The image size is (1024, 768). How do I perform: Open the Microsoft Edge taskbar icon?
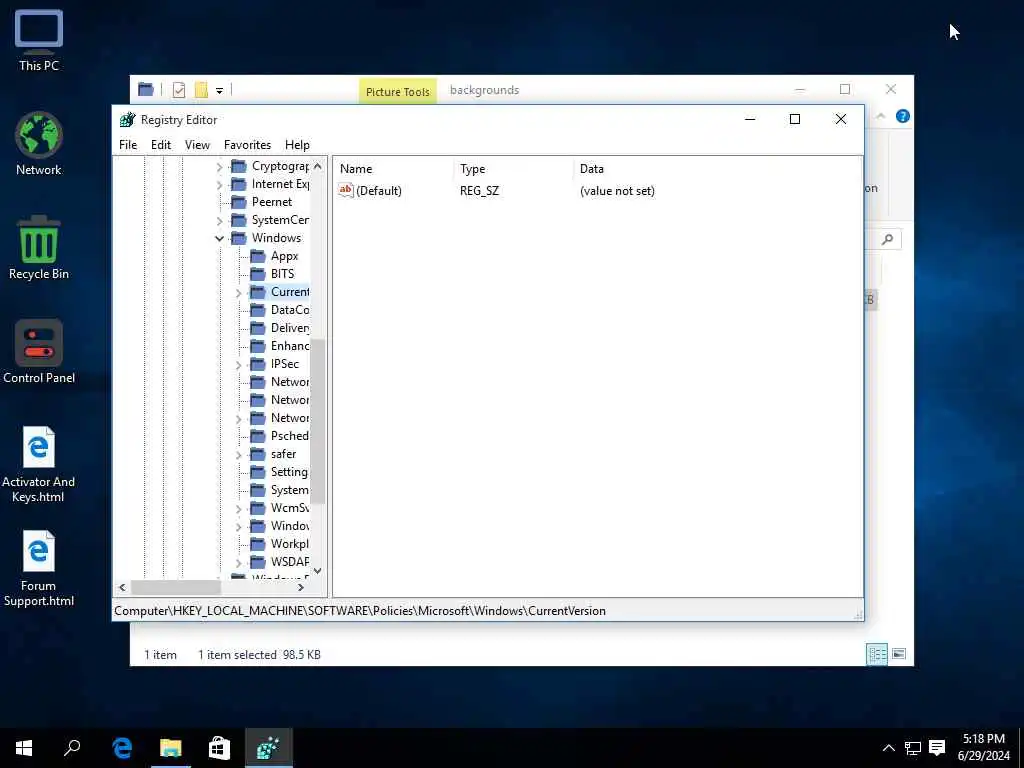point(122,748)
